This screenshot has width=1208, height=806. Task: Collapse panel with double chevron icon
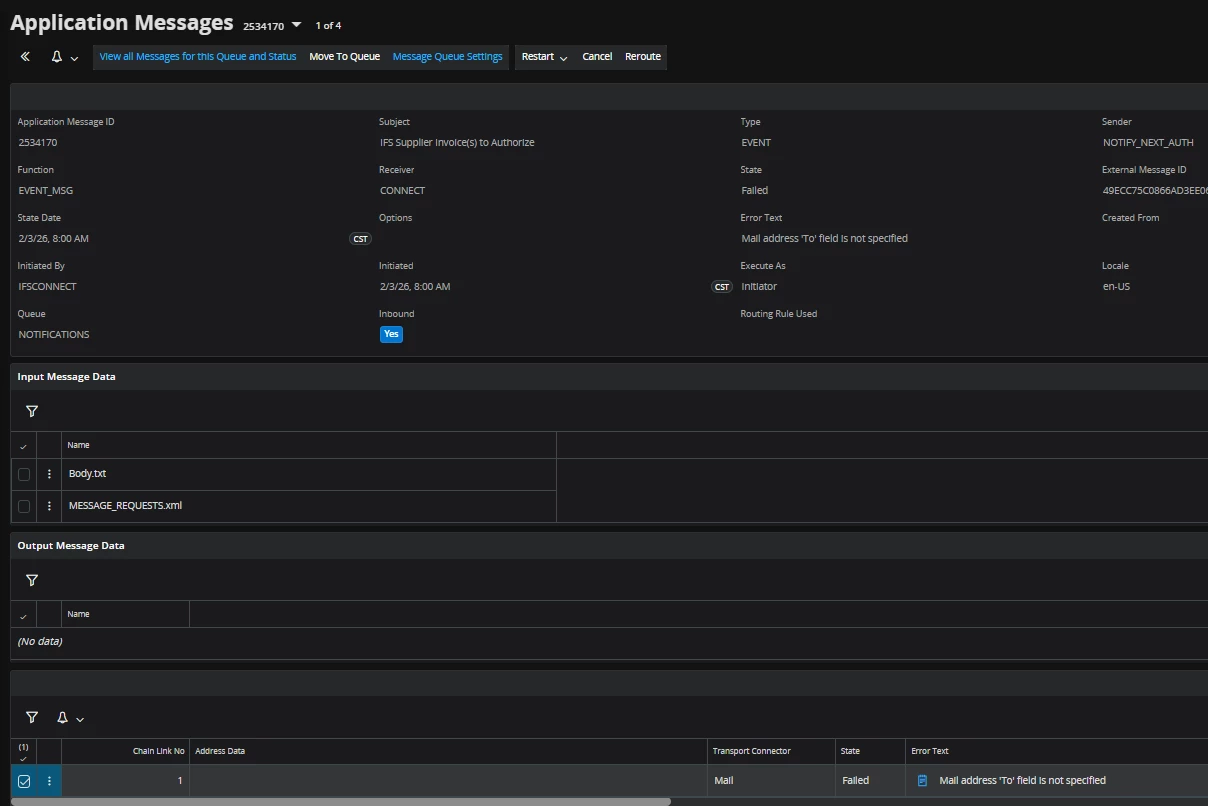coord(25,57)
